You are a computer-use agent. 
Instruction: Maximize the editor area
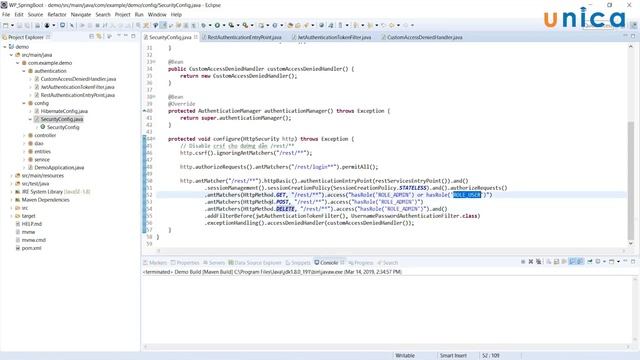[x=633, y=36]
